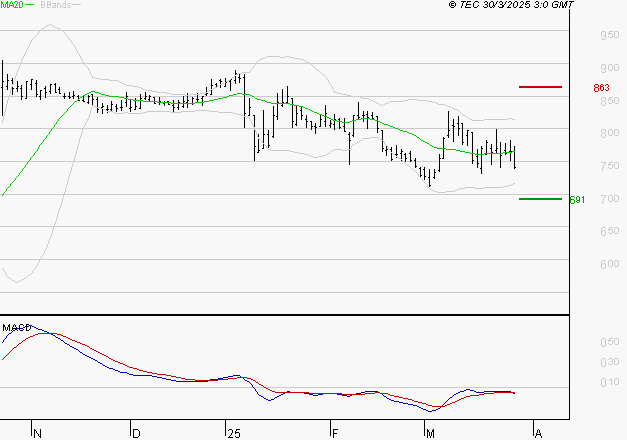Click the MA20 legend label

[14, 6]
